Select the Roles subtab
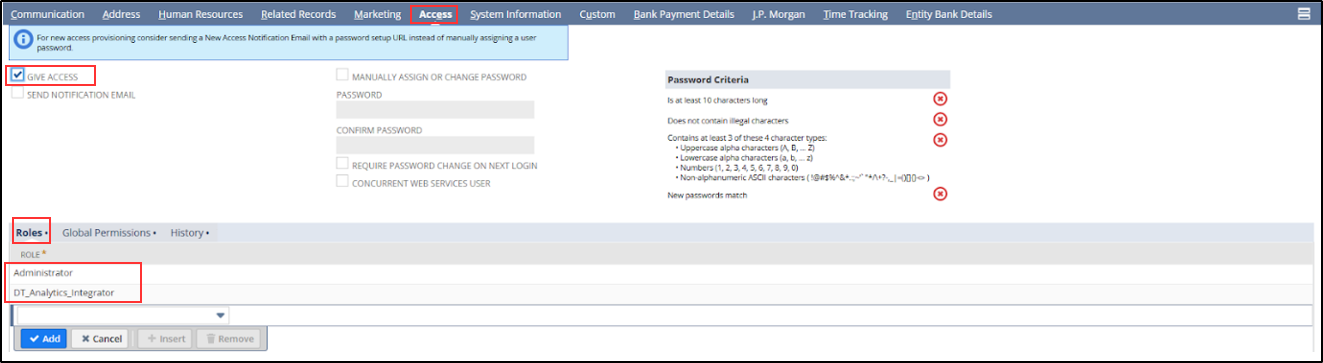The image size is (1323, 363). tap(31, 232)
